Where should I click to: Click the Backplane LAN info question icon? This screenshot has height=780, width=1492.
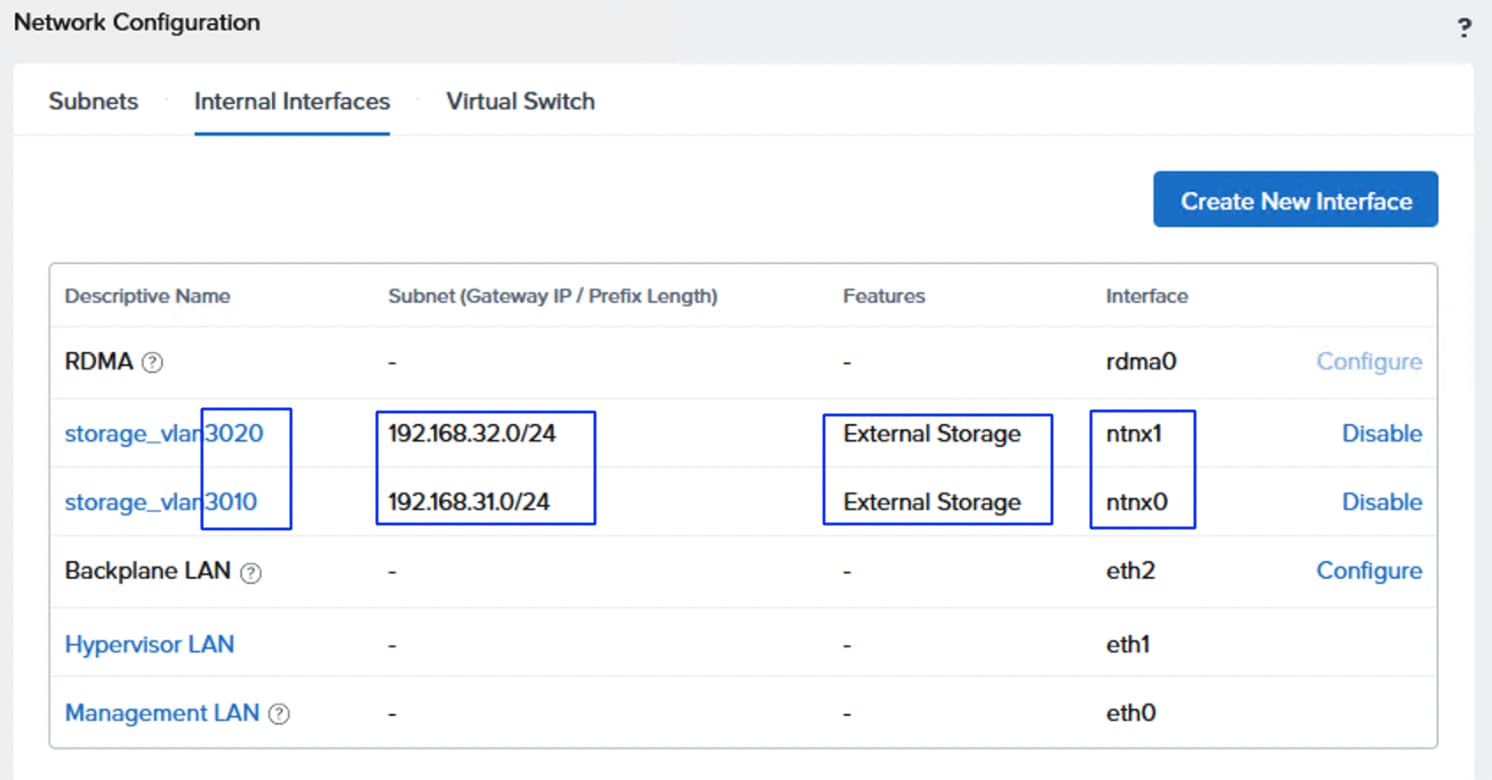[x=252, y=573]
